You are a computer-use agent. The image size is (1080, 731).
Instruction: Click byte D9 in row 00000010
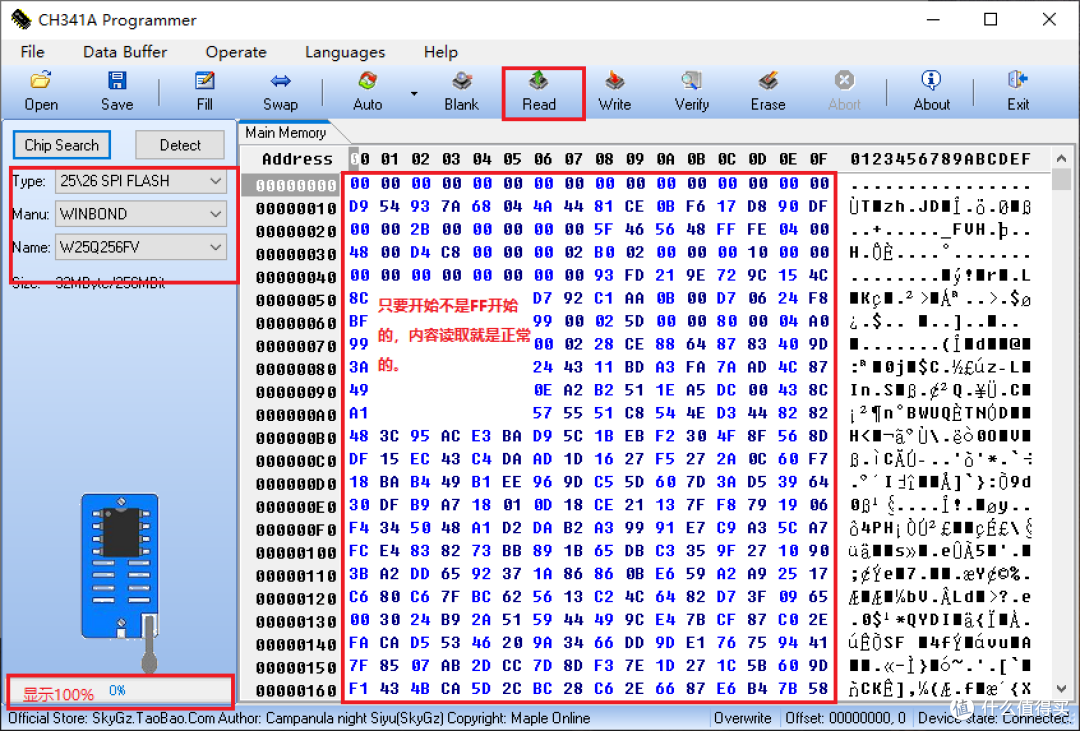click(359, 206)
